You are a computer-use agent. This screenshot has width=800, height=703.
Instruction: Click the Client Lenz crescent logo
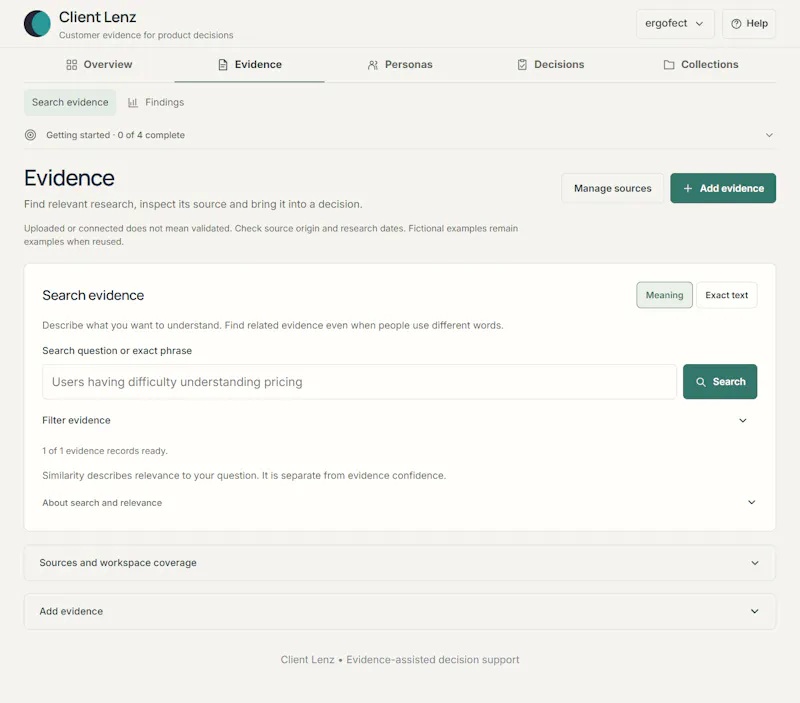tap(37, 24)
